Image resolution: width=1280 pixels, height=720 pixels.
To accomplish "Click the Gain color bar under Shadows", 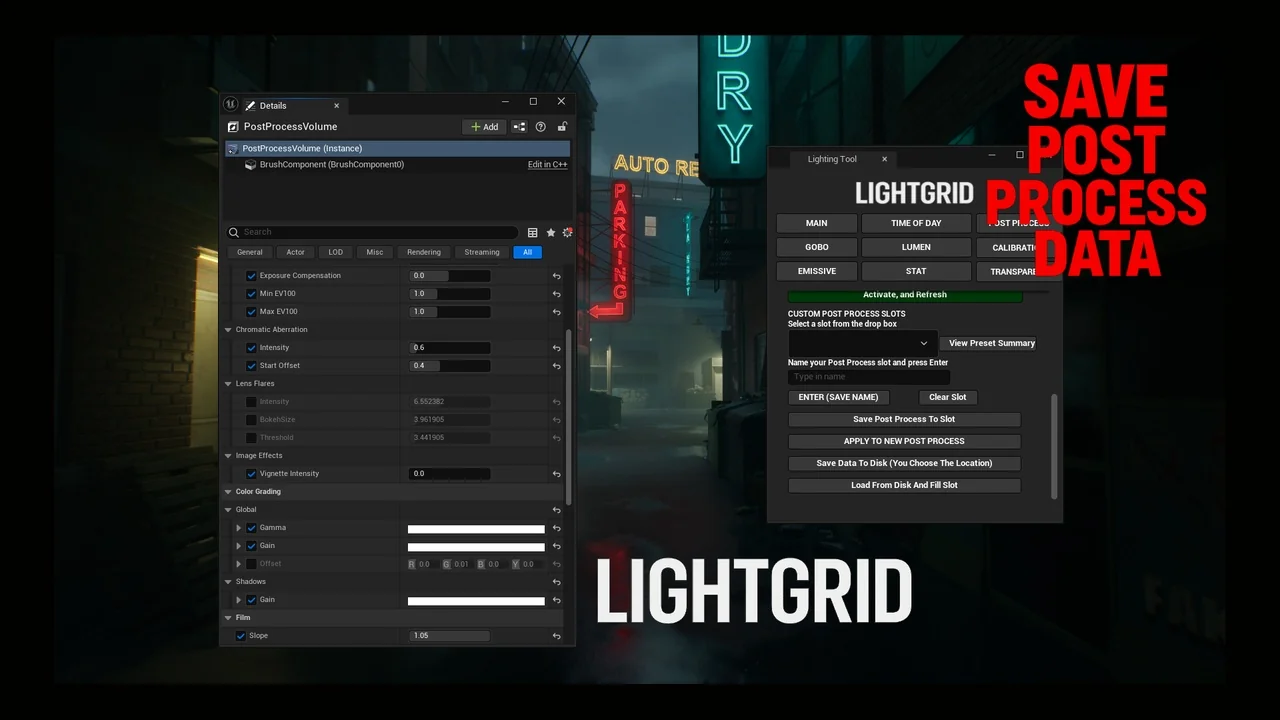I will pos(476,600).
